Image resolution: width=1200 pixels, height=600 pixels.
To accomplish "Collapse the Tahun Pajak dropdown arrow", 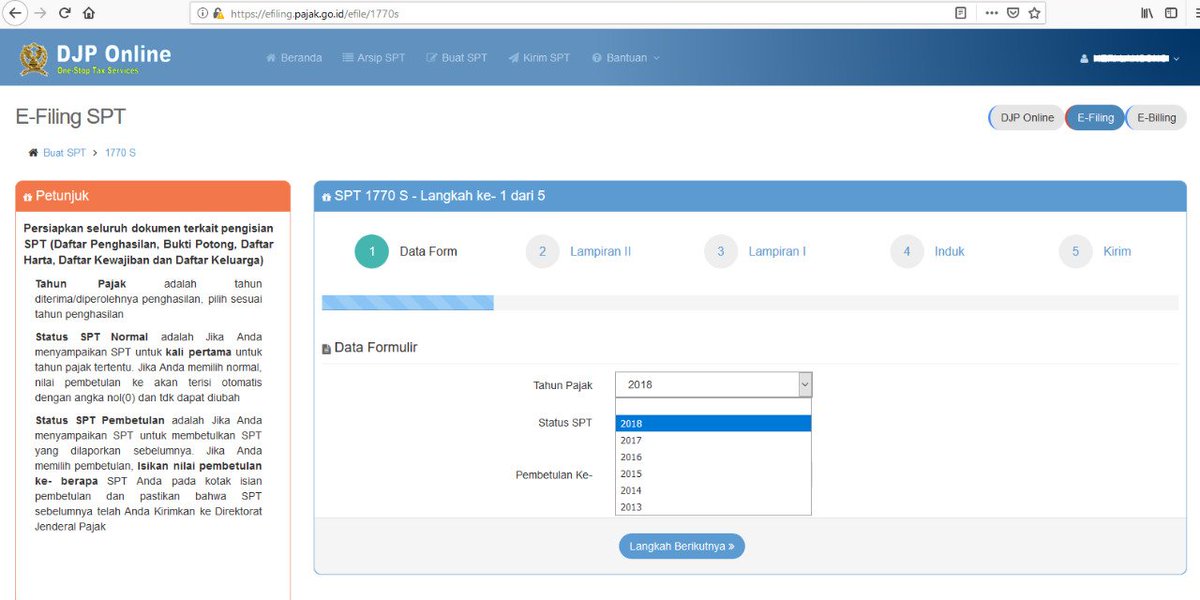I will (805, 385).
